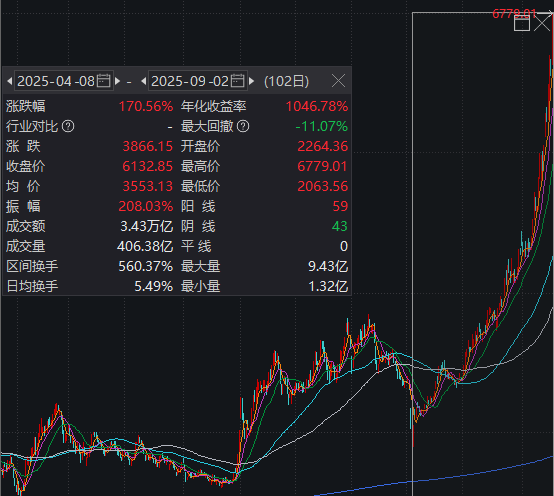Viewport: 554px width, 496px height.
Task: Open the start date calendar icon
Action: point(104,81)
